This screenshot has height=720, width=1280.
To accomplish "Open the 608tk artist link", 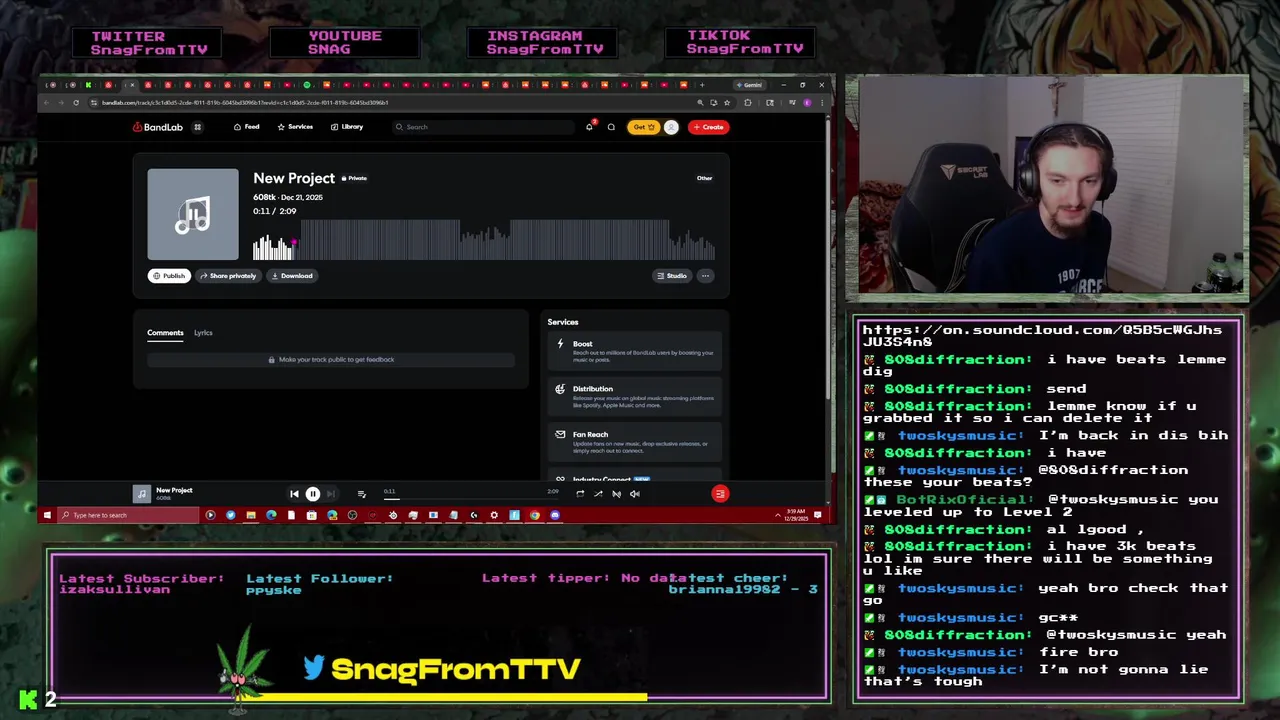I will coord(264,197).
